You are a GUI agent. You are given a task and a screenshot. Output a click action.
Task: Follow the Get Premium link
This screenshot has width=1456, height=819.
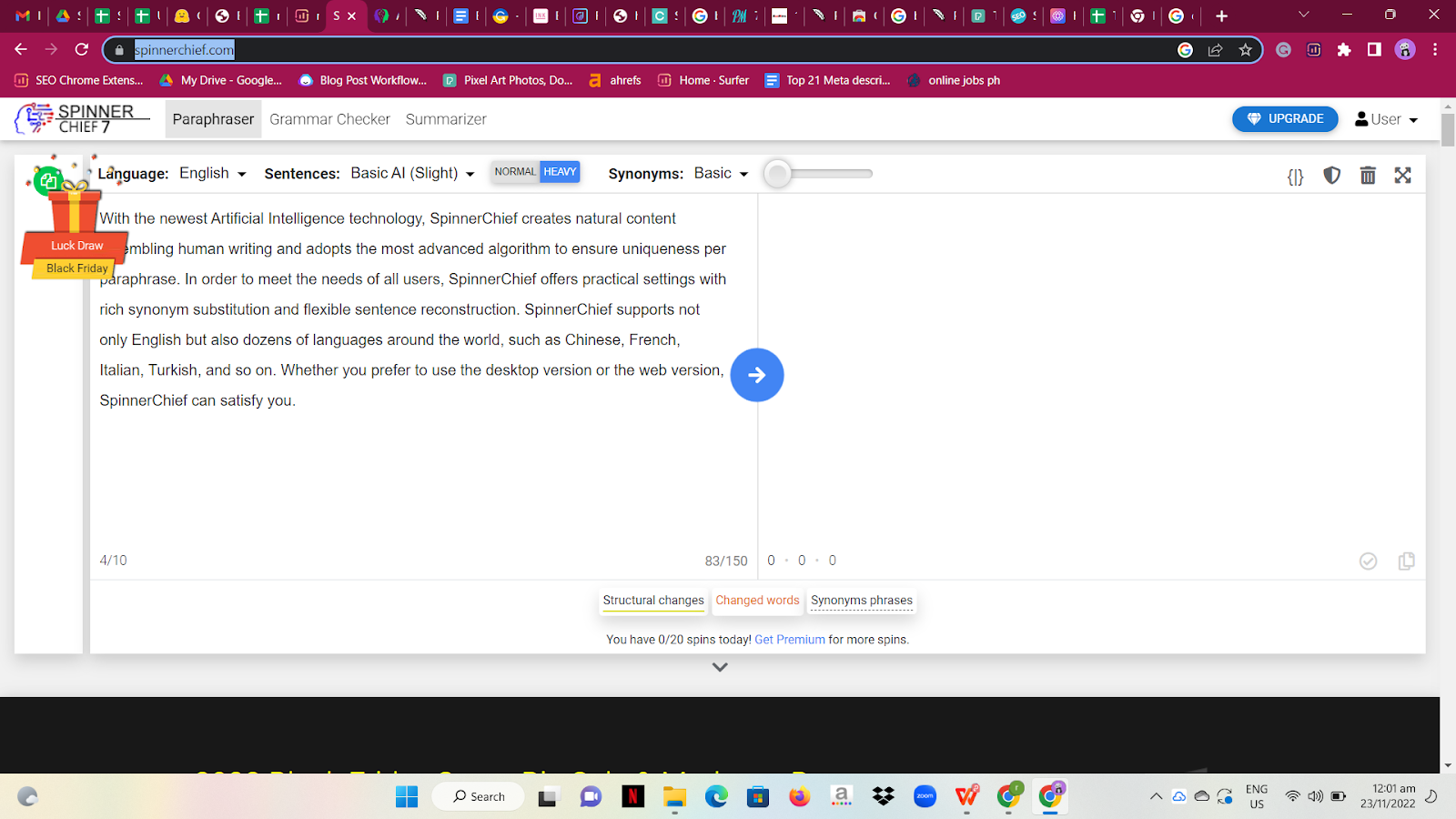[x=790, y=640]
